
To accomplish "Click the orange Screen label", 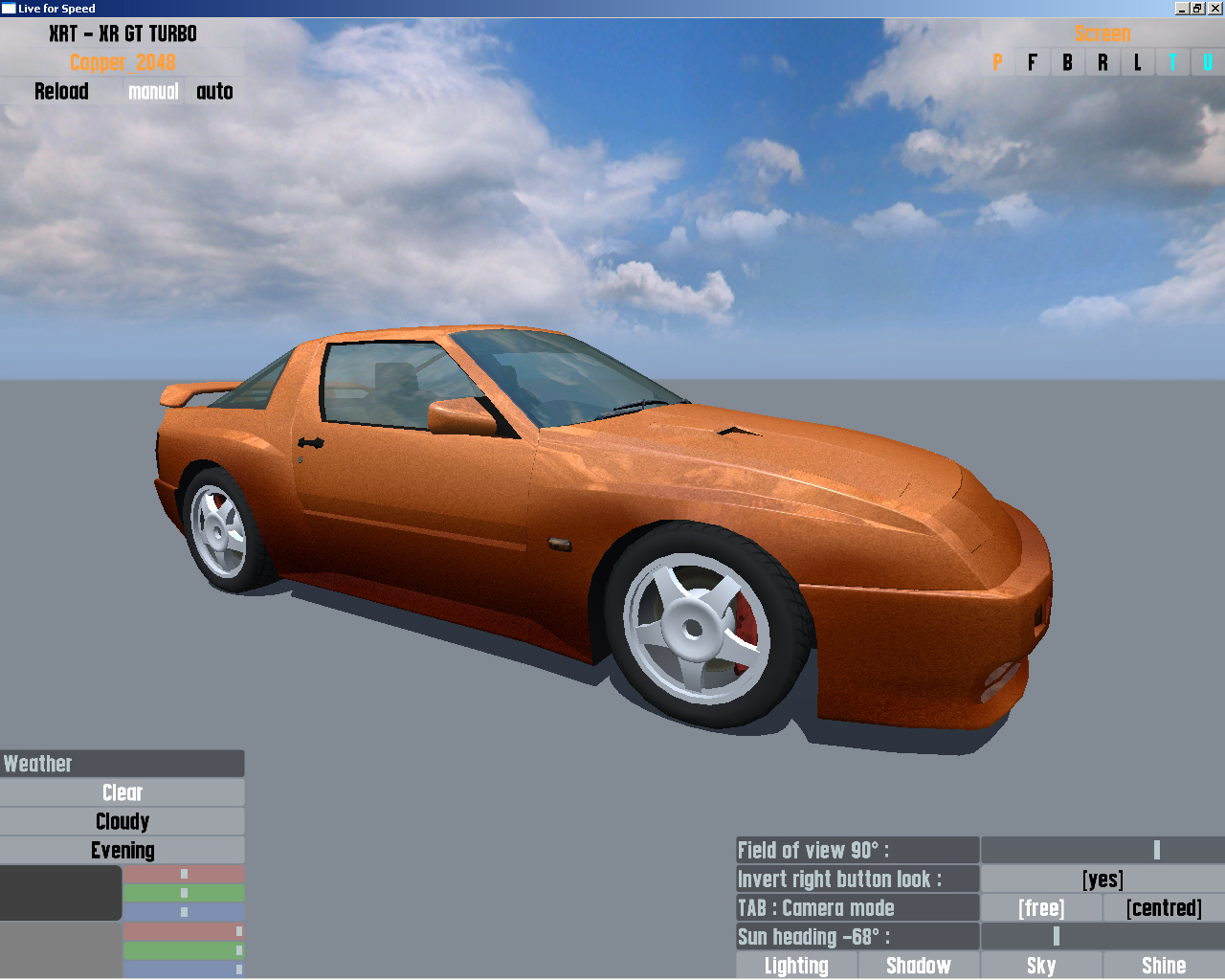I will coord(1102,33).
